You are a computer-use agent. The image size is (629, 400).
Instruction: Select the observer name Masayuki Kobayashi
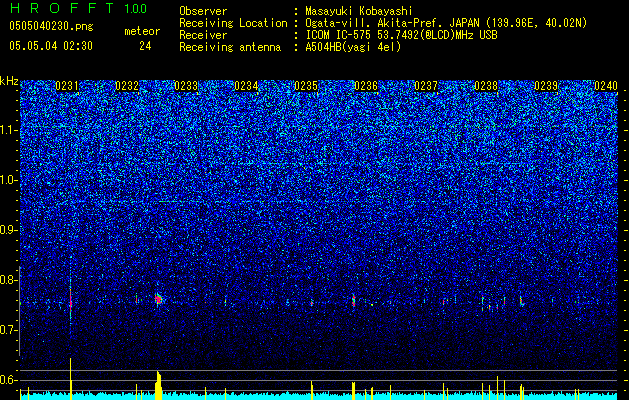[359, 11]
